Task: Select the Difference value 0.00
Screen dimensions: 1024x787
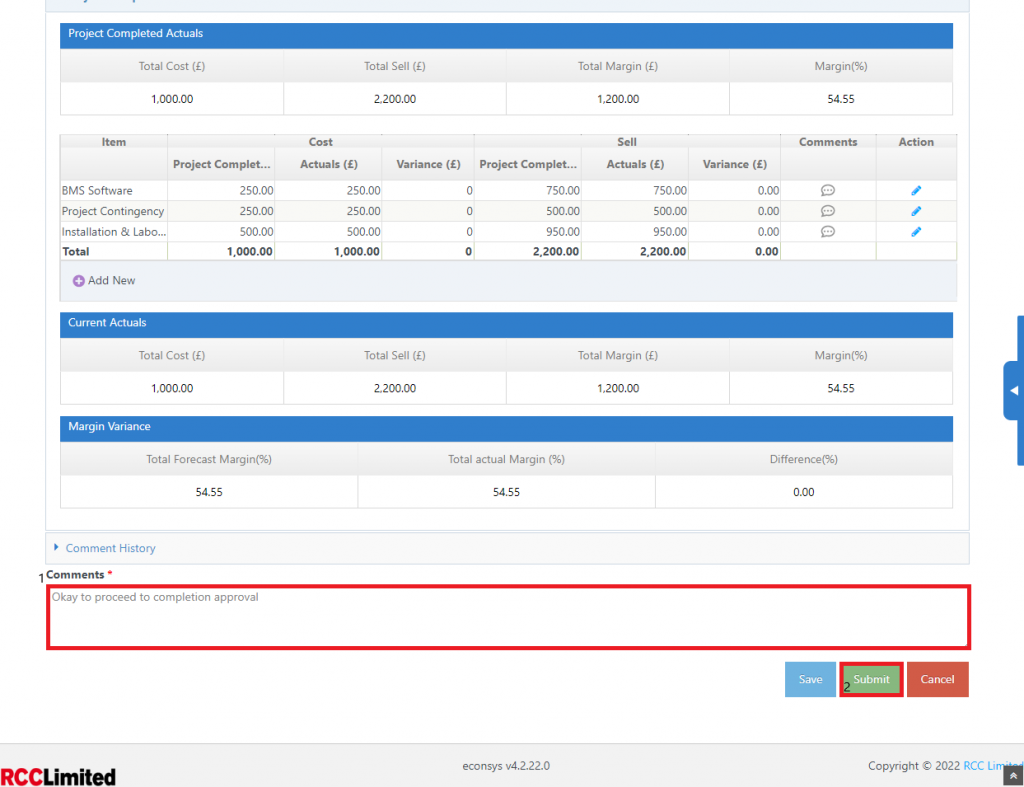Action: (803, 492)
